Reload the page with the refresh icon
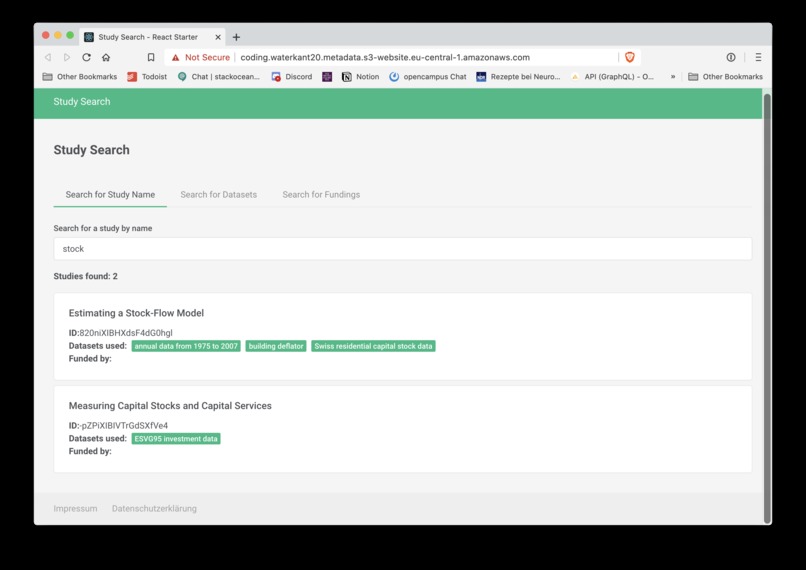This screenshot has height=570, width=806. pos(86,57)
